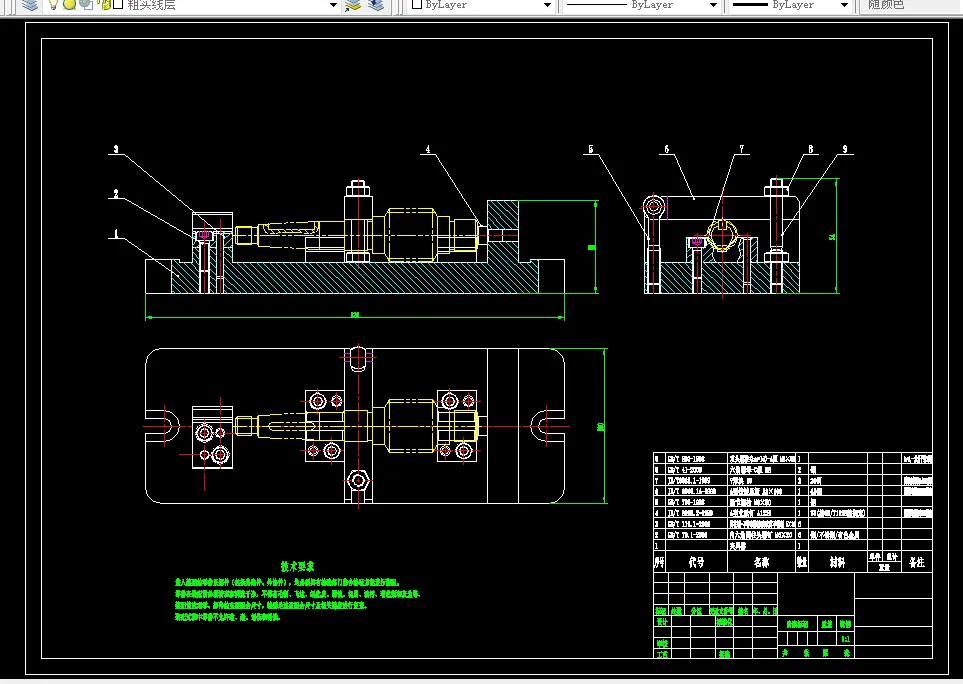Select balloon label 9 in side view
The height and width of the screenshot is (684, 963).
coord(845,149)
